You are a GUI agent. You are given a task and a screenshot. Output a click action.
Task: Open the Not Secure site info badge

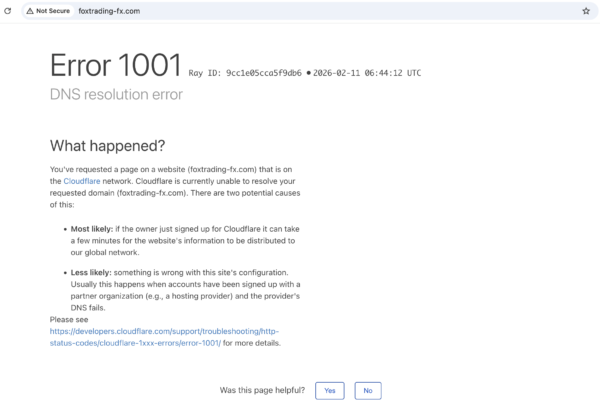[48, 11]
